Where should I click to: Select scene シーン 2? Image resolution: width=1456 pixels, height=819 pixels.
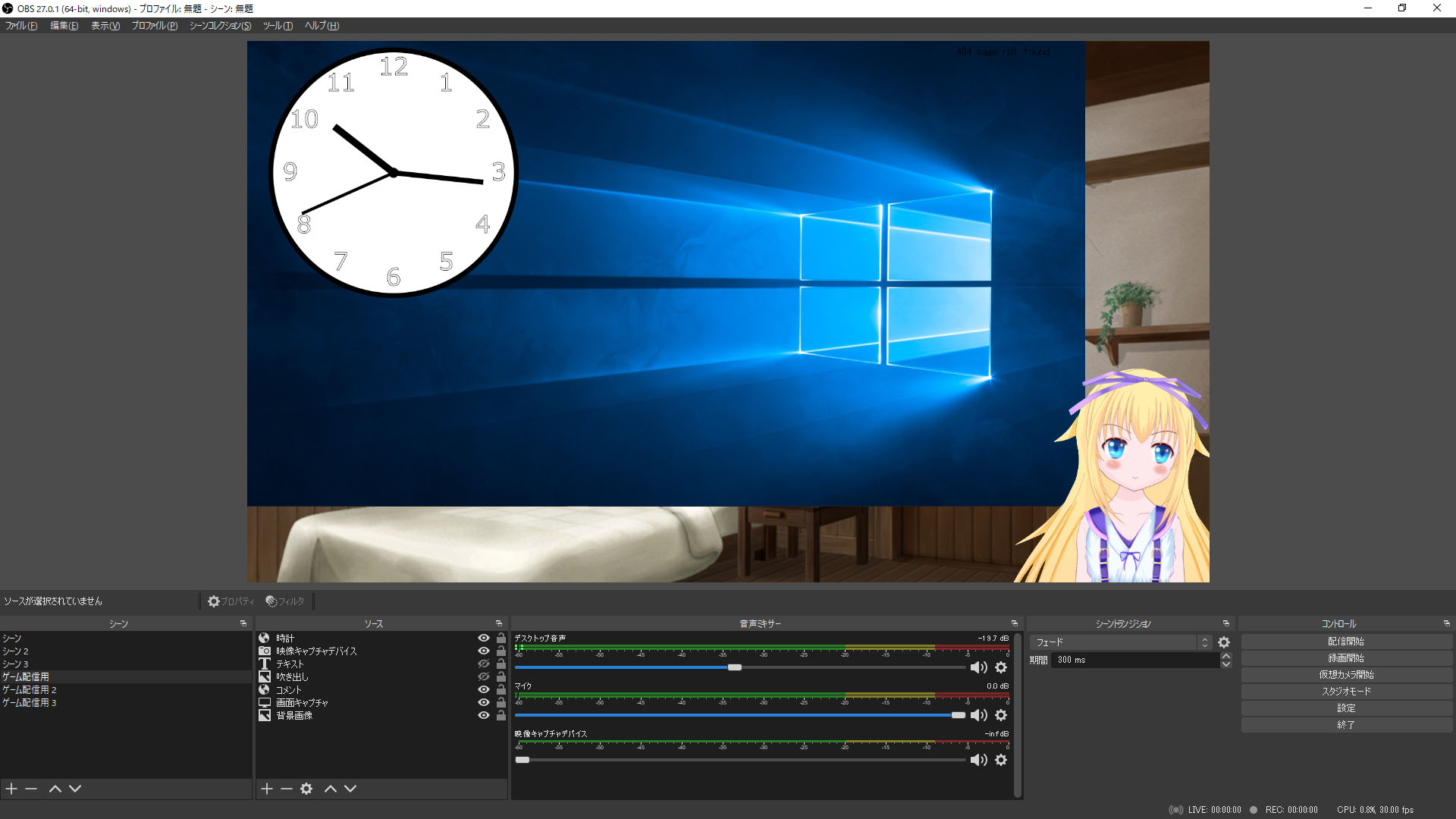(125, 651)
